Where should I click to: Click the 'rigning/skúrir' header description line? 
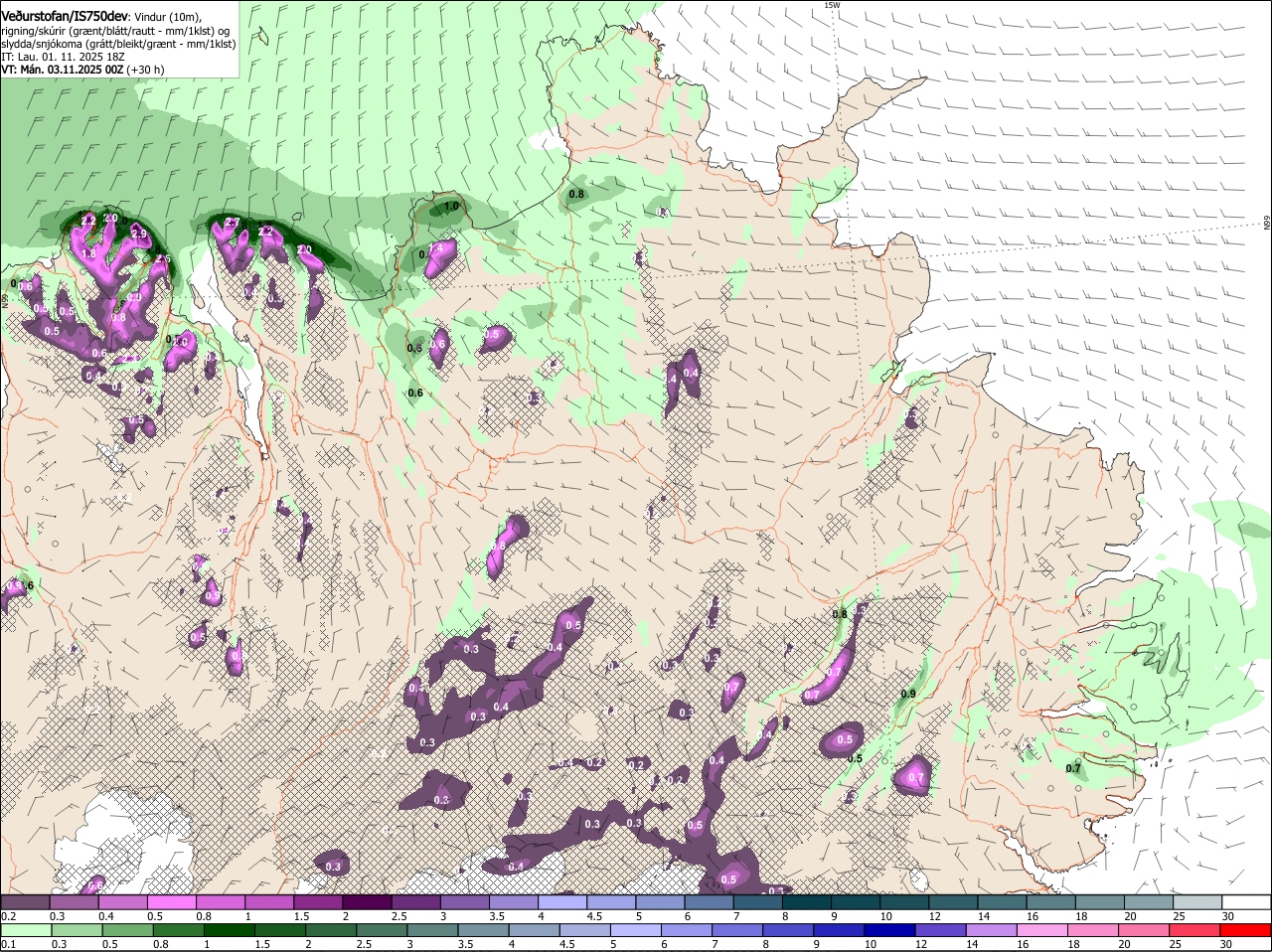[117, 31]
